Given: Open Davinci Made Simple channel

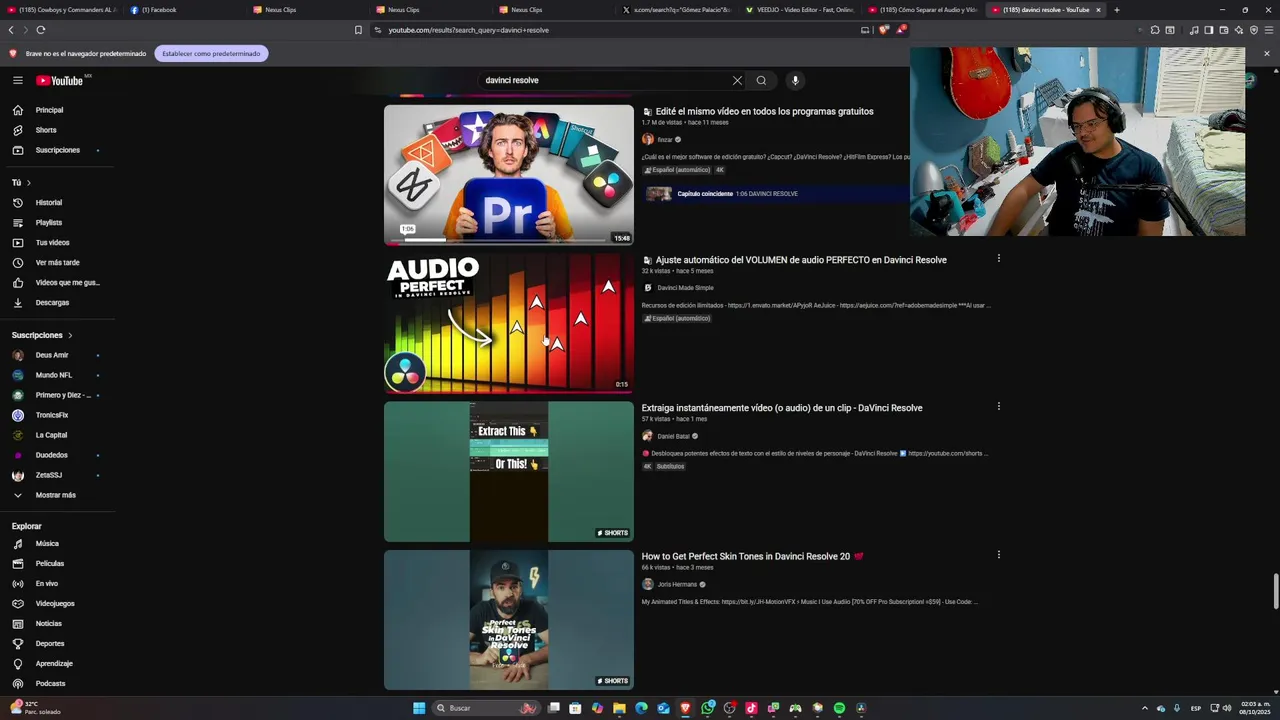Looking at the screenshot, I should [x=685, y=288].
